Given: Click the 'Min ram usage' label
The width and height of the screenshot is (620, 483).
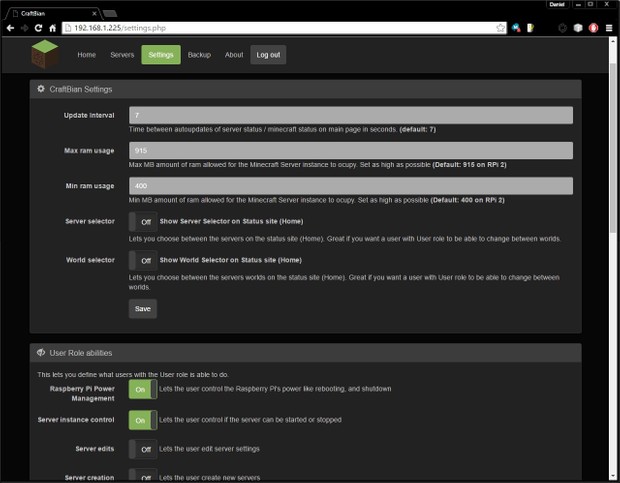Looking at the screenshot, I should coord(90,186).
